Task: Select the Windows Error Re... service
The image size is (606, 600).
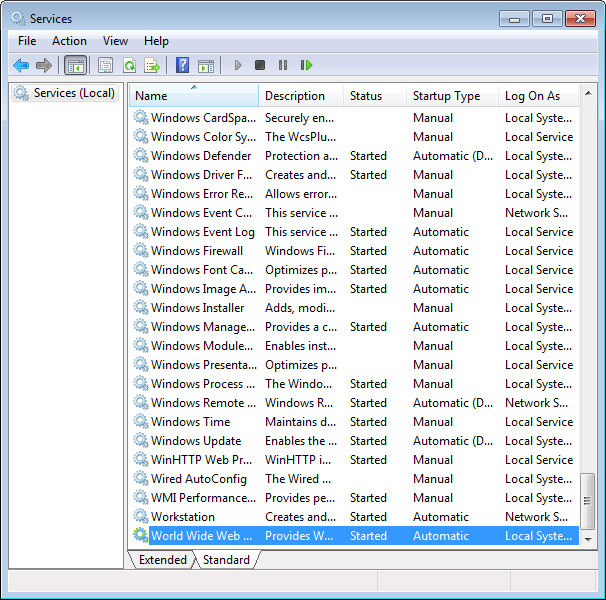Action: point(354,194)
